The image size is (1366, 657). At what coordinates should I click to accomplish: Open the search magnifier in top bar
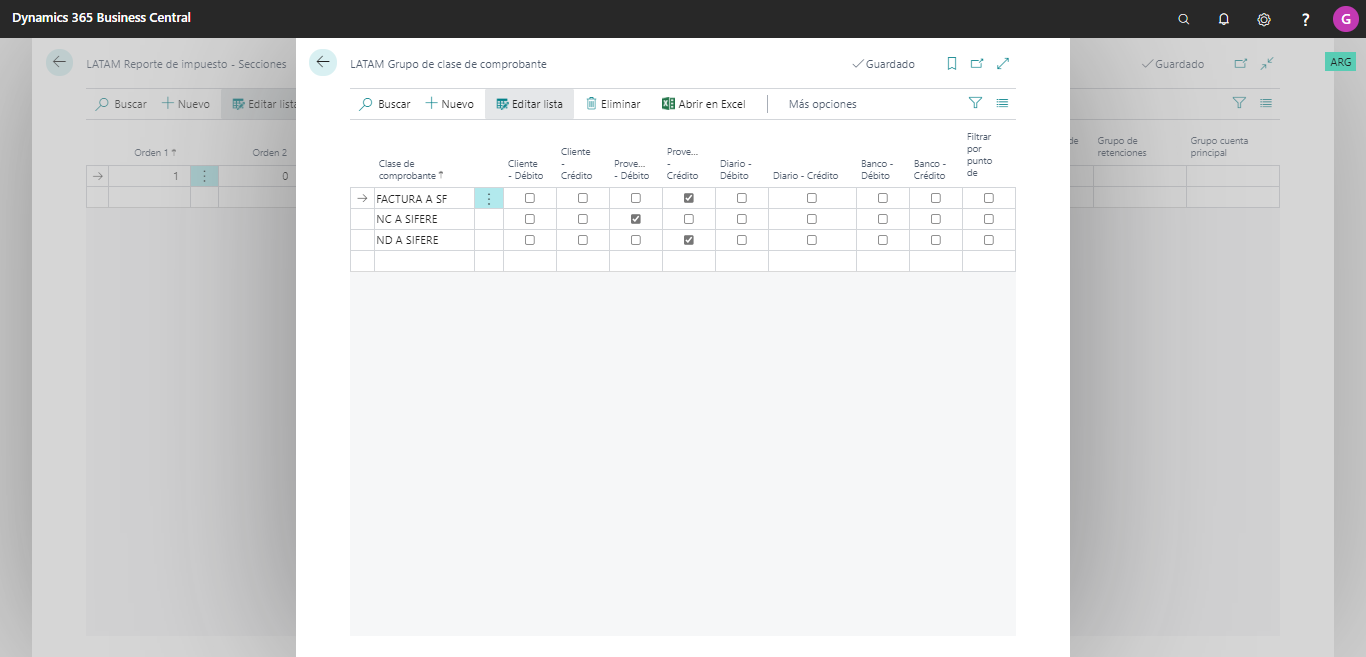pos(1184,19)
